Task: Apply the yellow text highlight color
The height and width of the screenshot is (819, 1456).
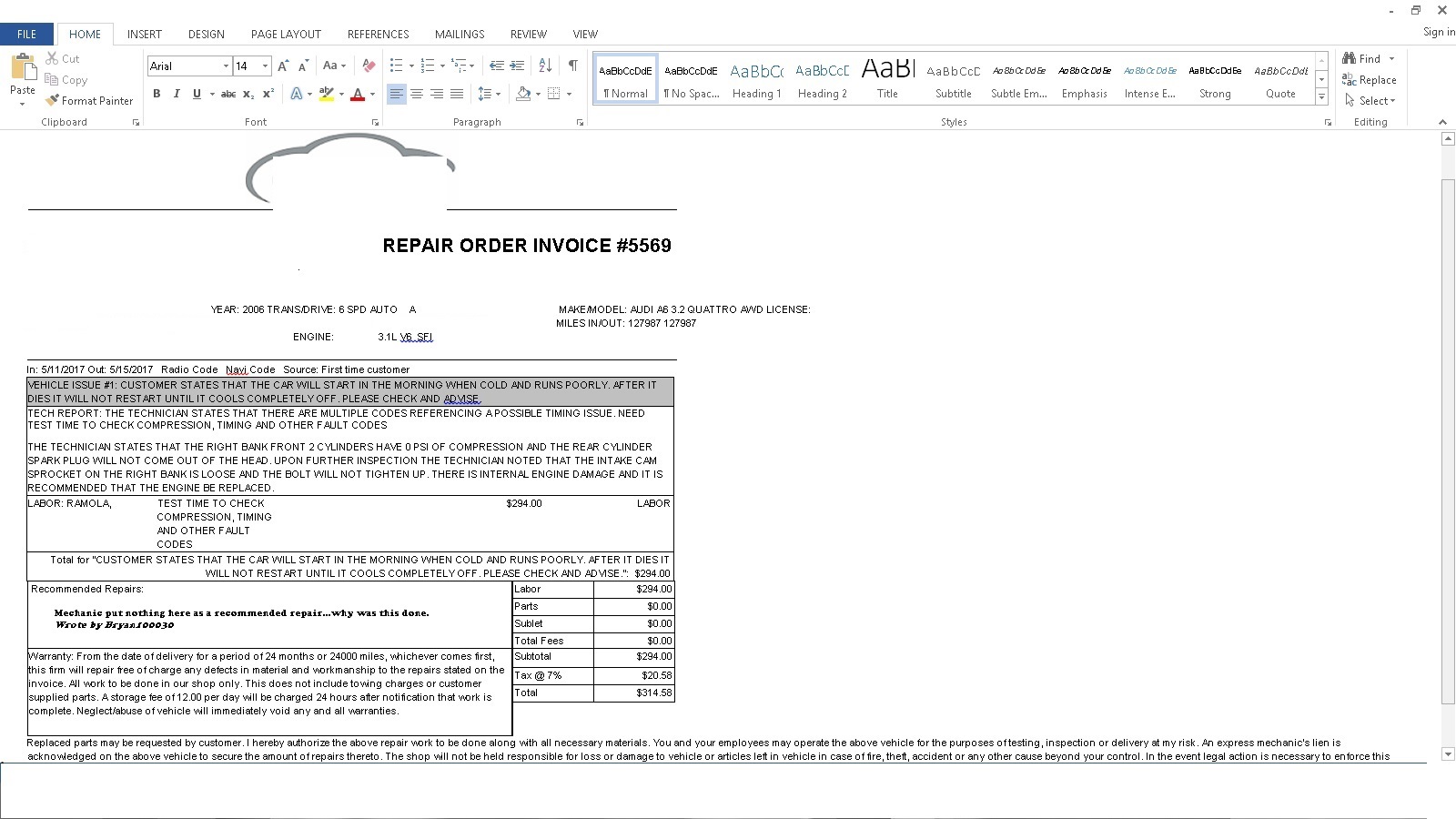Action: point(326,94)
